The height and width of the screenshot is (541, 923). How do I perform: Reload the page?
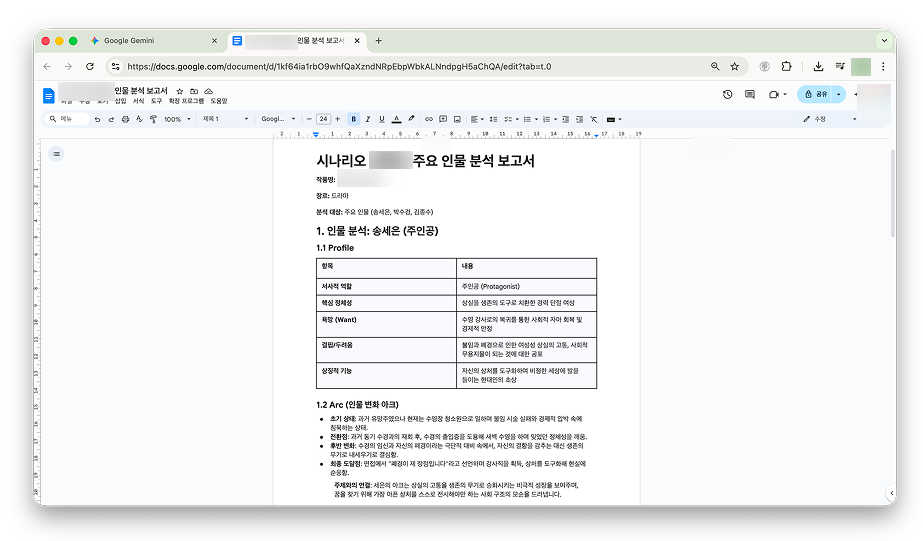[x=89, y=67]
